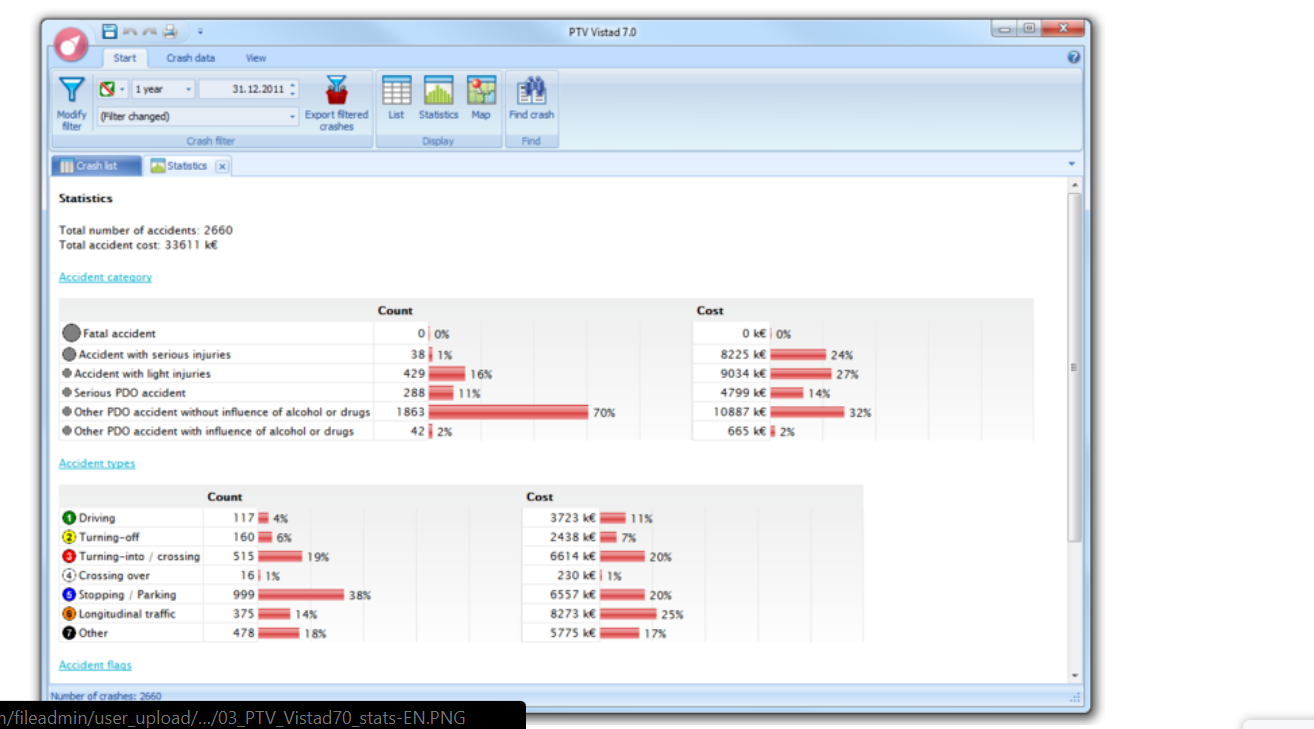Image resolution: width=1314 pixels, height=729 pixels.
Task: Open the round PTV Vistad application button
Action: [72, 44]
